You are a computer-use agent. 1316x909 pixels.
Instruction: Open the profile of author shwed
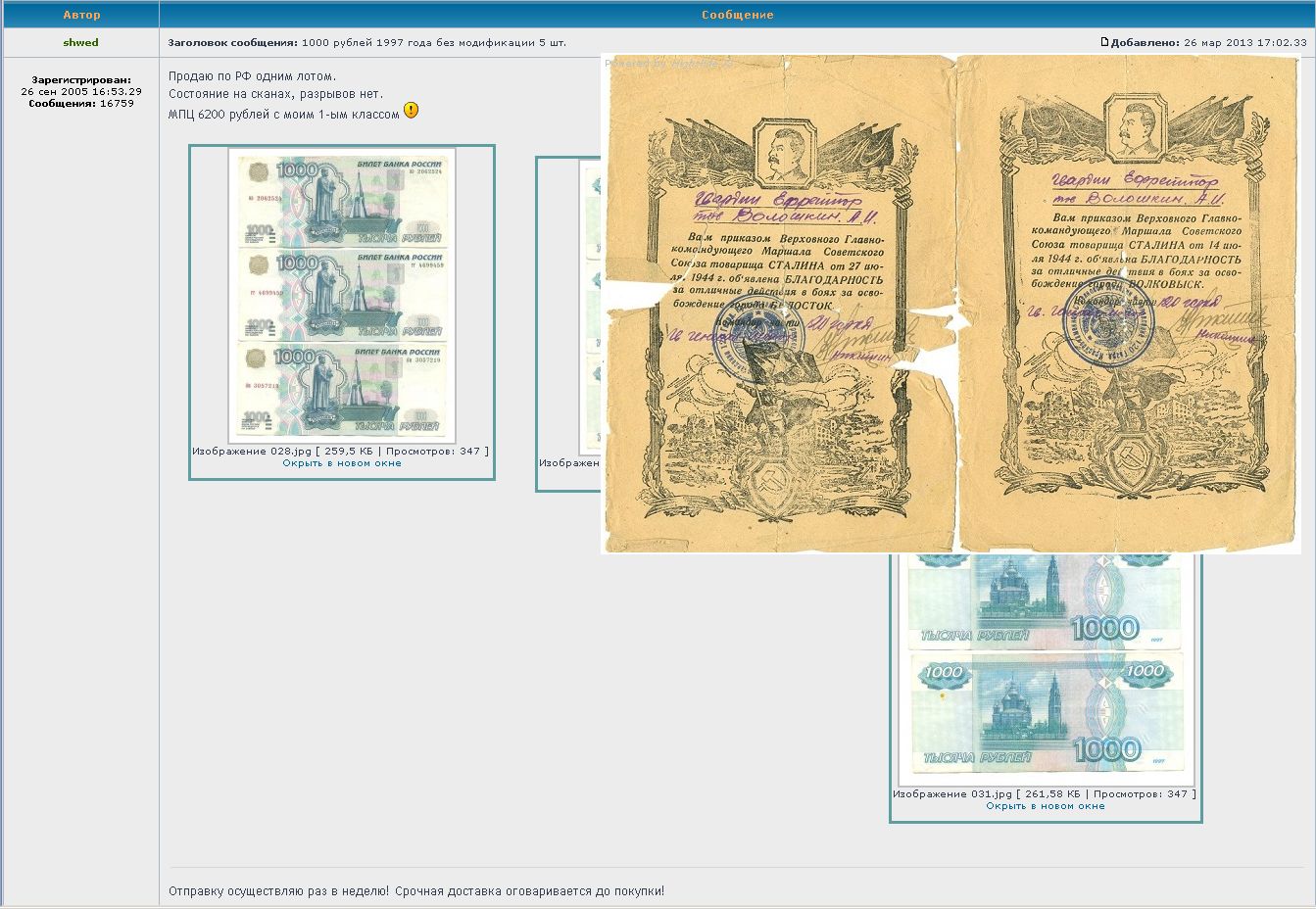click(x=80, y=43)
